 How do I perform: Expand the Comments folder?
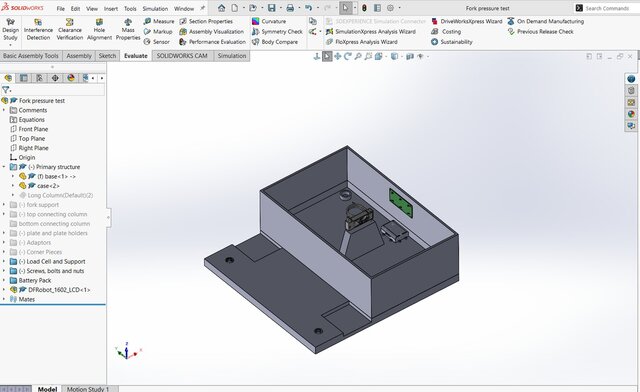pos(4,110)
